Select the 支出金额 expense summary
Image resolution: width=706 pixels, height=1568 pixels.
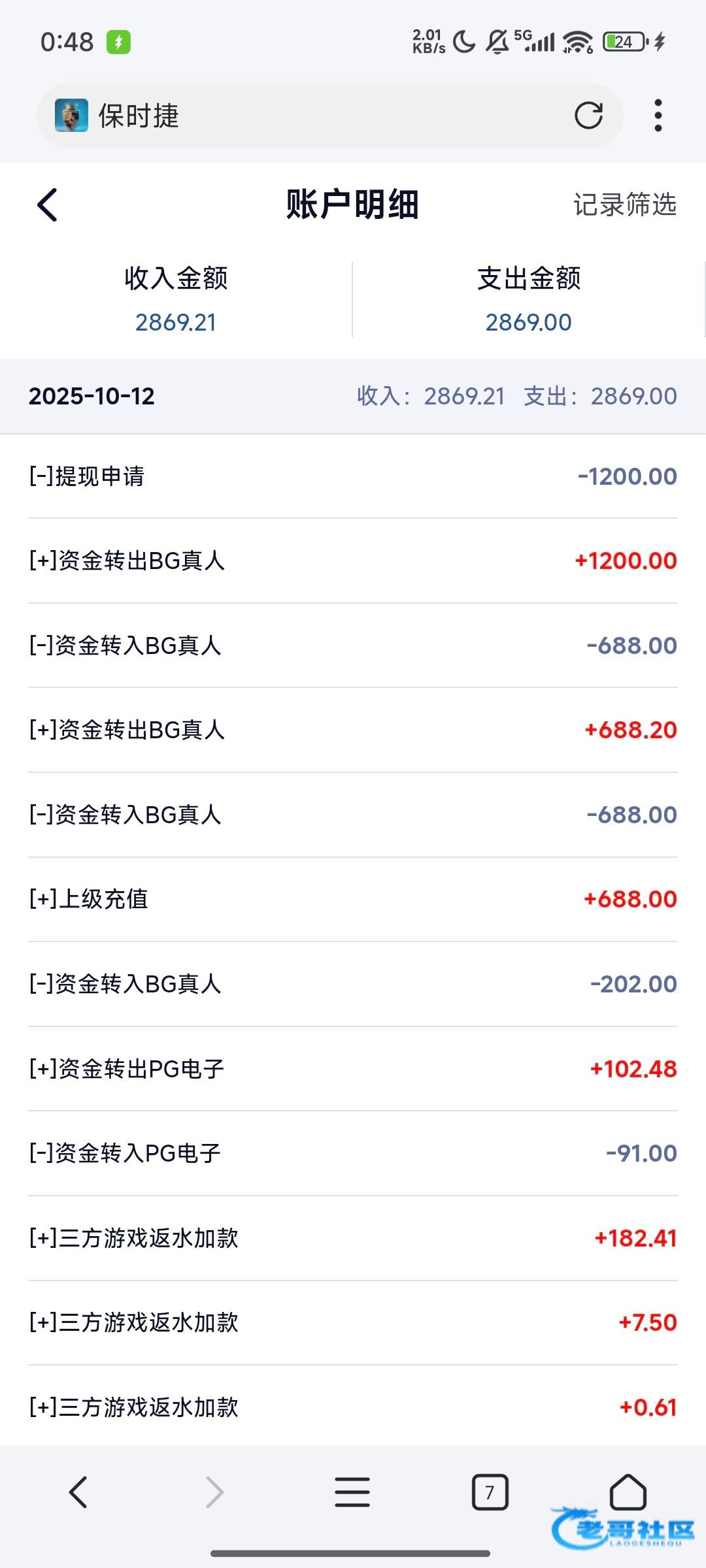[528, 299]
